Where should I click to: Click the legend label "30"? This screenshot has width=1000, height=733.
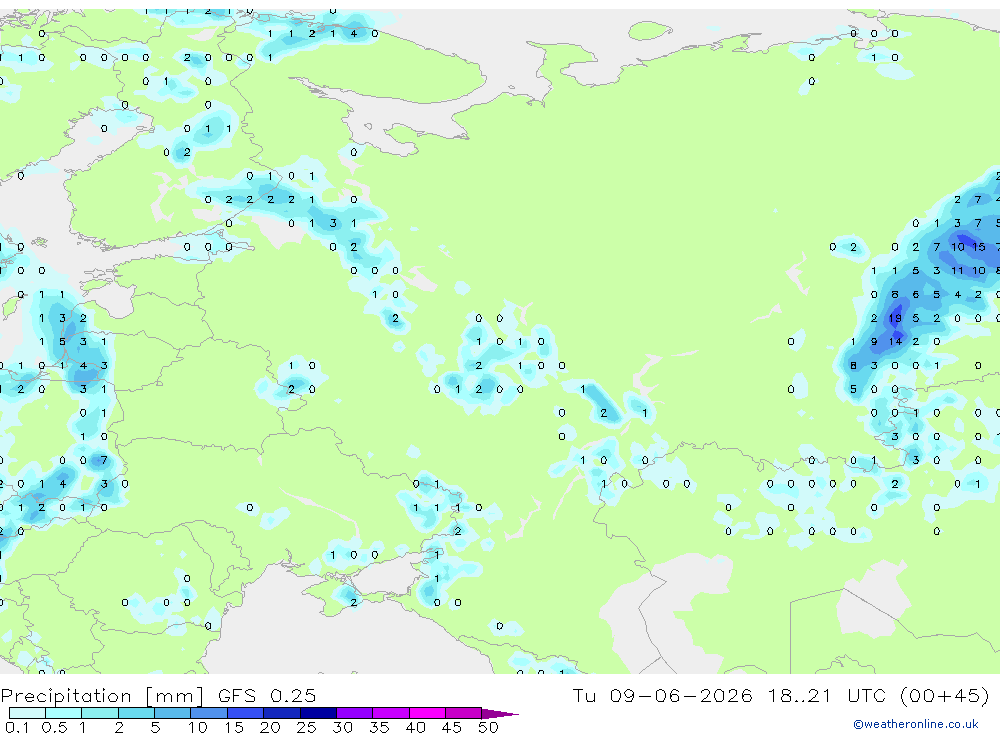[x=342, y=727]
